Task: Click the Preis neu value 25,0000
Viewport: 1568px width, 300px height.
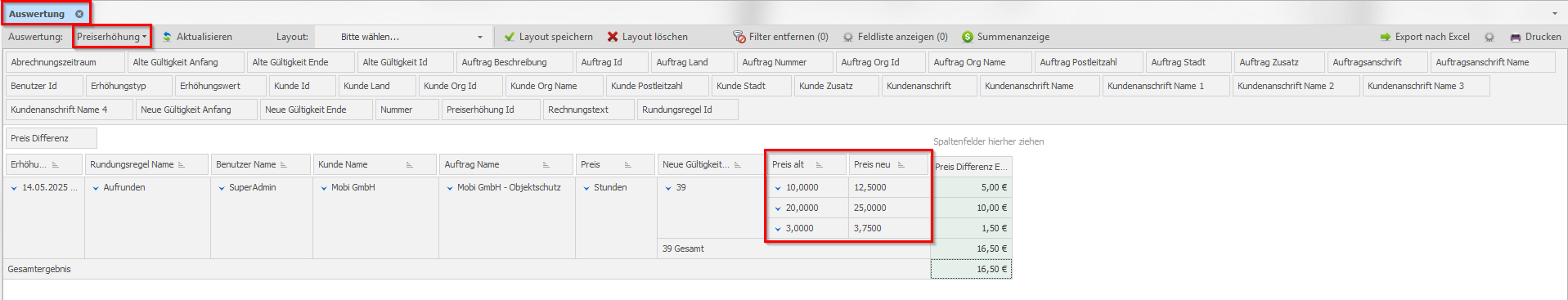Action: click(889, 208)
